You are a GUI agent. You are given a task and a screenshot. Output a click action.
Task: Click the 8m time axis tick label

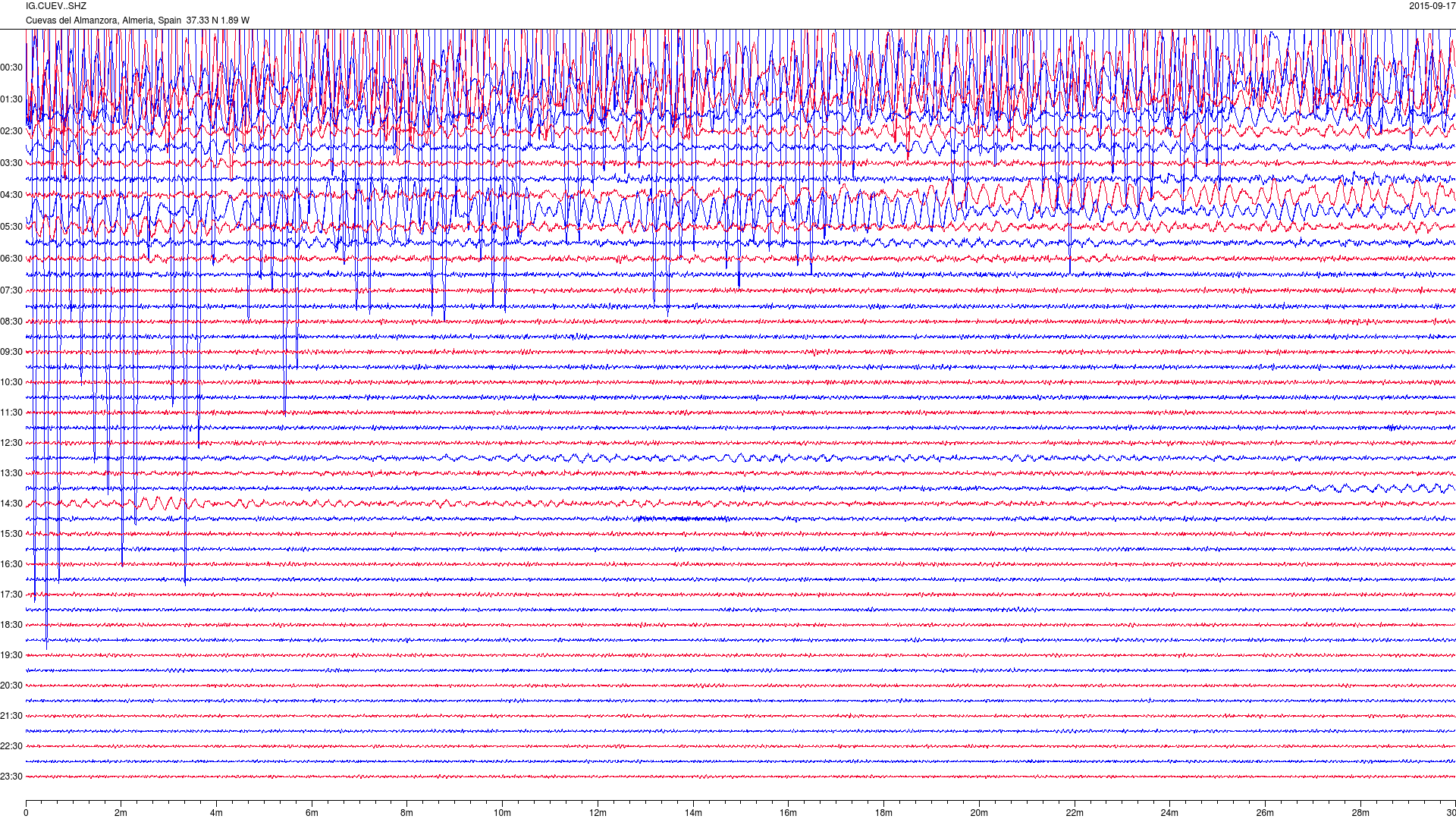pyautogui.click(x=407, y=813)
